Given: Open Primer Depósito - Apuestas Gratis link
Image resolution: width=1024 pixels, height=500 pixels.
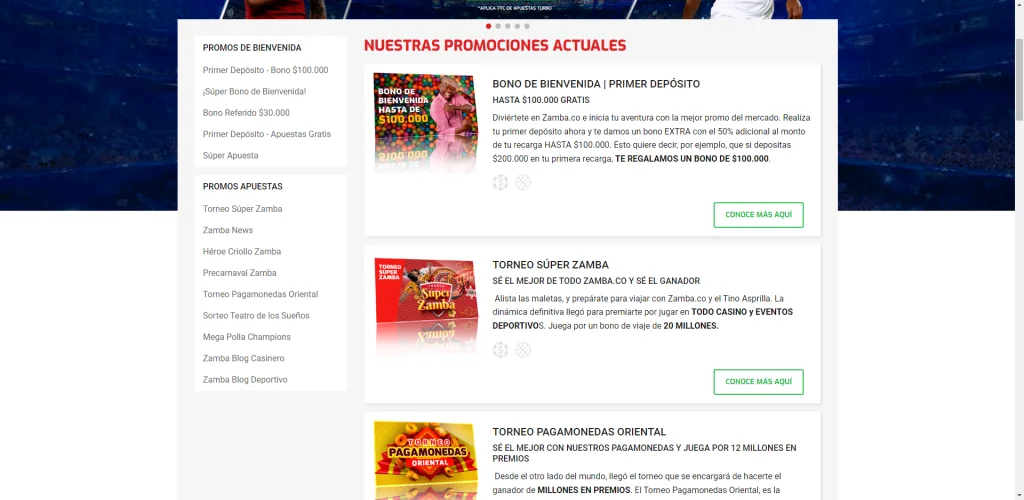Looking at the screenshot, I should 267,134.
